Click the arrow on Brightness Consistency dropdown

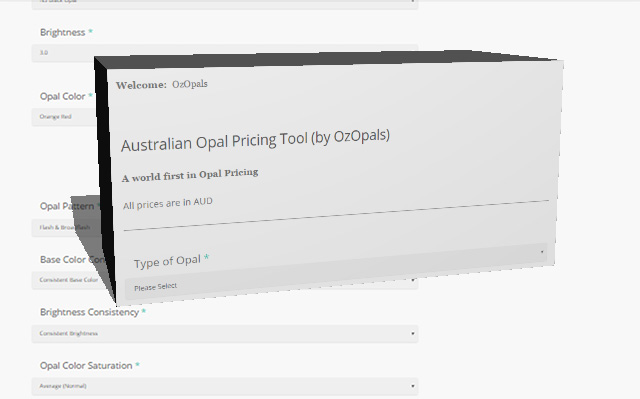pos(413,334)
